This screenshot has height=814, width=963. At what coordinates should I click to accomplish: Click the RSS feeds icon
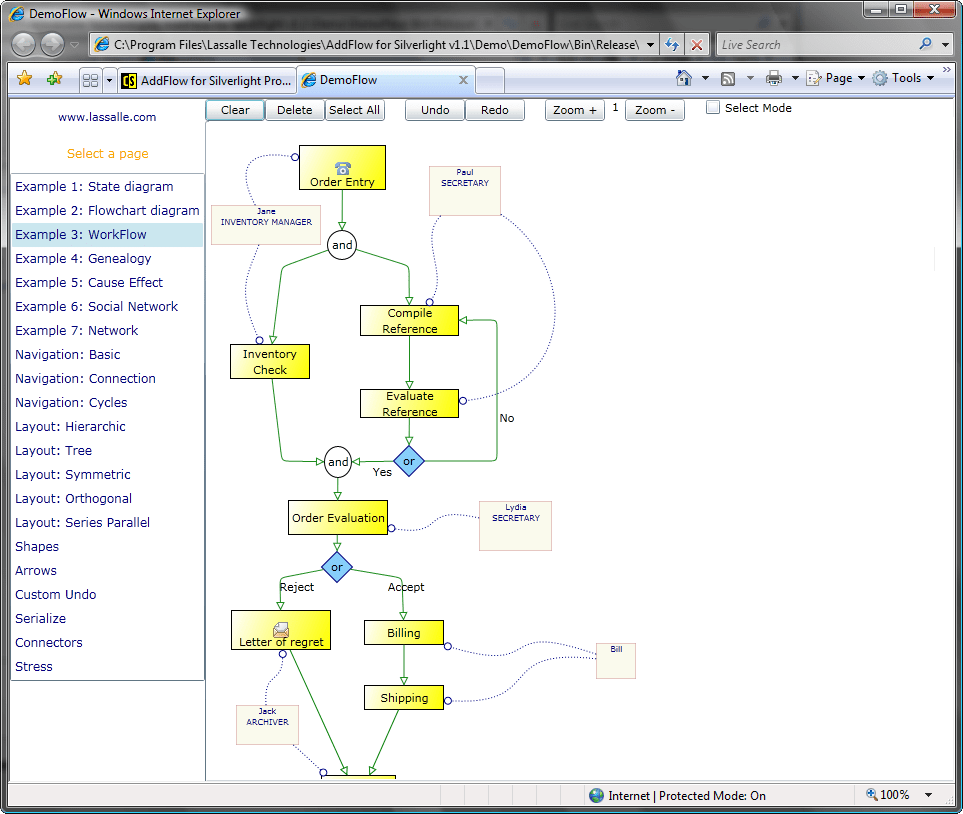728,77
